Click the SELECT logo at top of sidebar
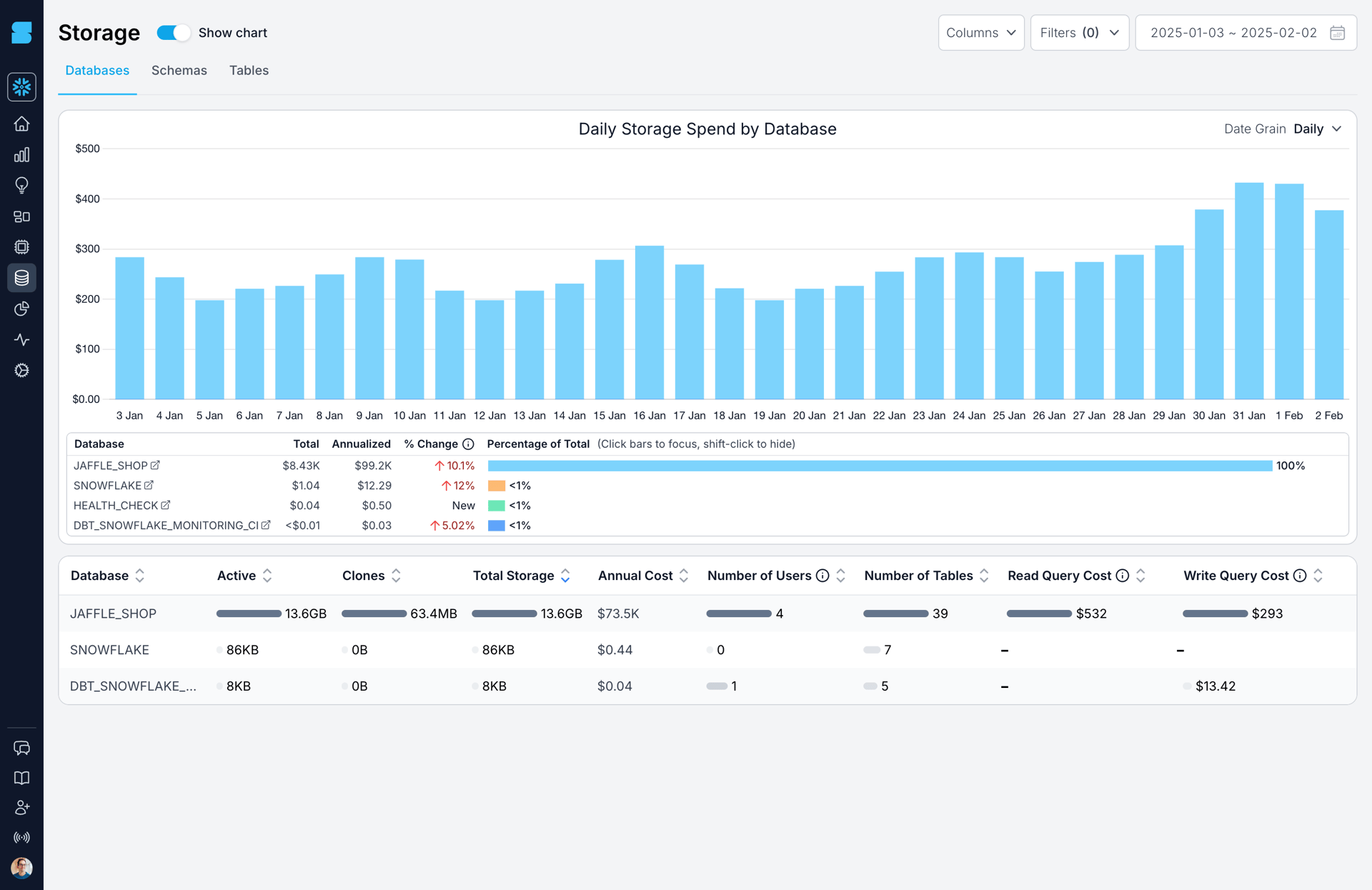The height and width of the screenshot is (890, 1372). point(21,32)
